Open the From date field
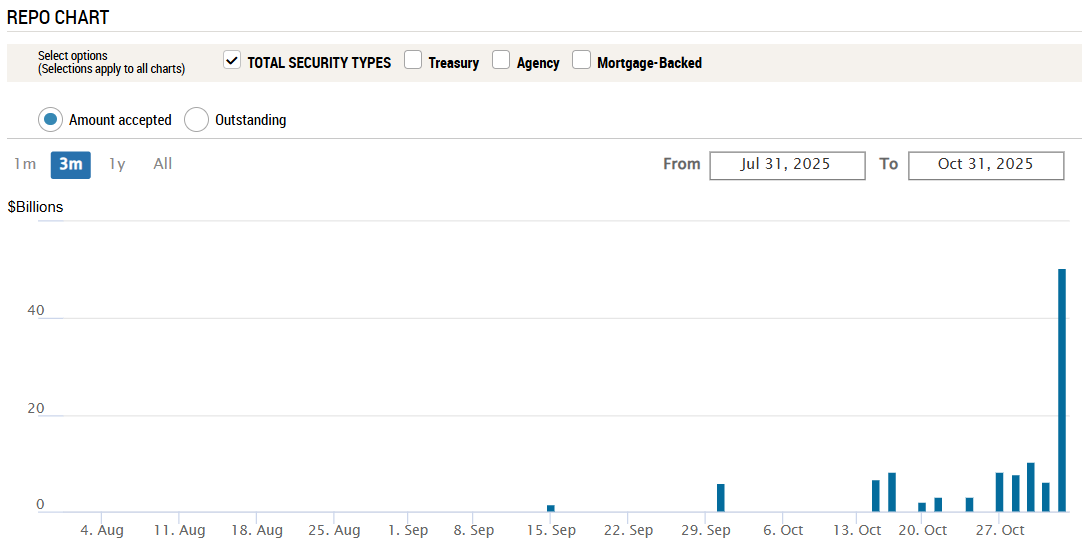The height and width of the screenshot is (550, 1090). pos(787,165)
